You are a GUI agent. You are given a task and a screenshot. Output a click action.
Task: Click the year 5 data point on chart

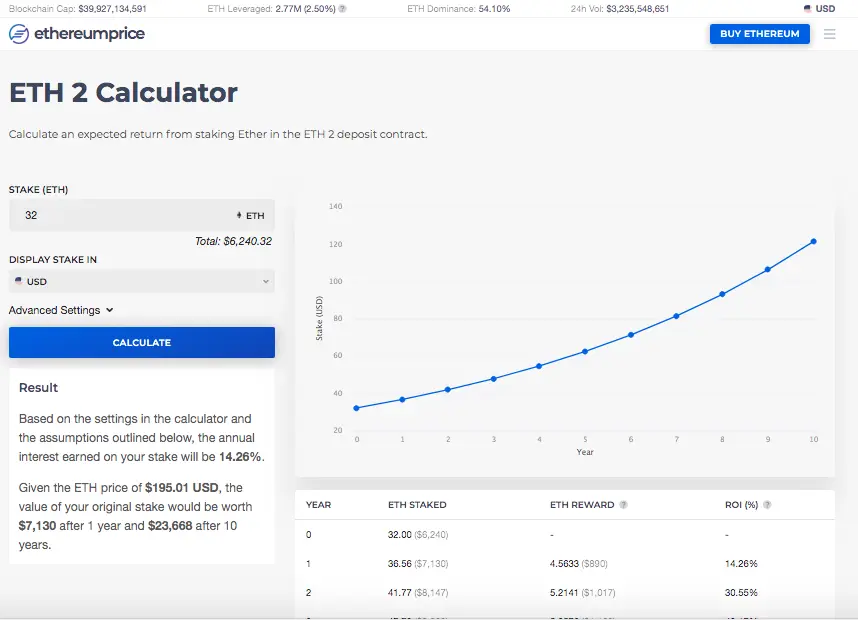[x=585, y=351]
